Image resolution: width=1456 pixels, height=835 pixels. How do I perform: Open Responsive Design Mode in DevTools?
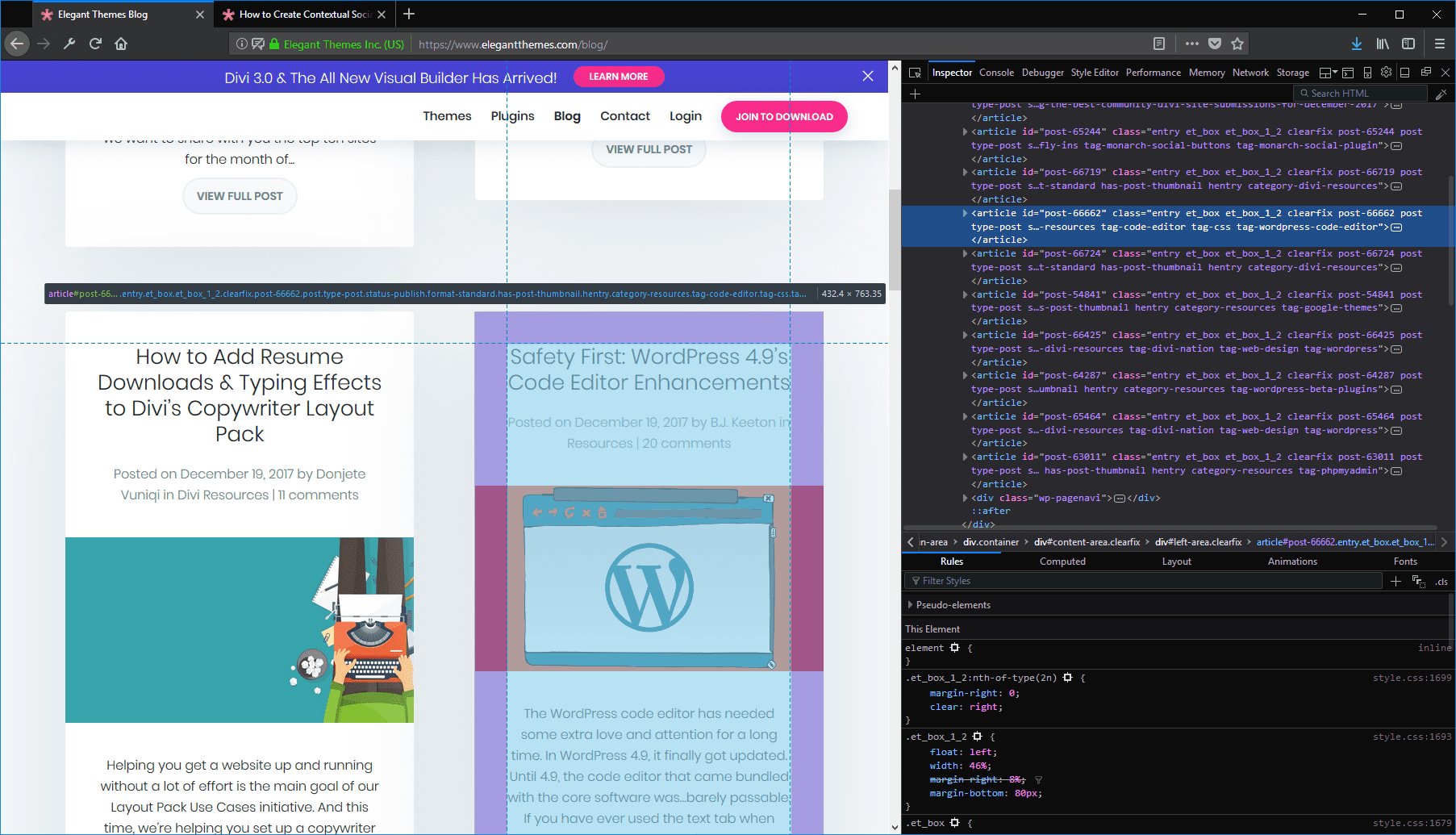tap(1367, 72)
